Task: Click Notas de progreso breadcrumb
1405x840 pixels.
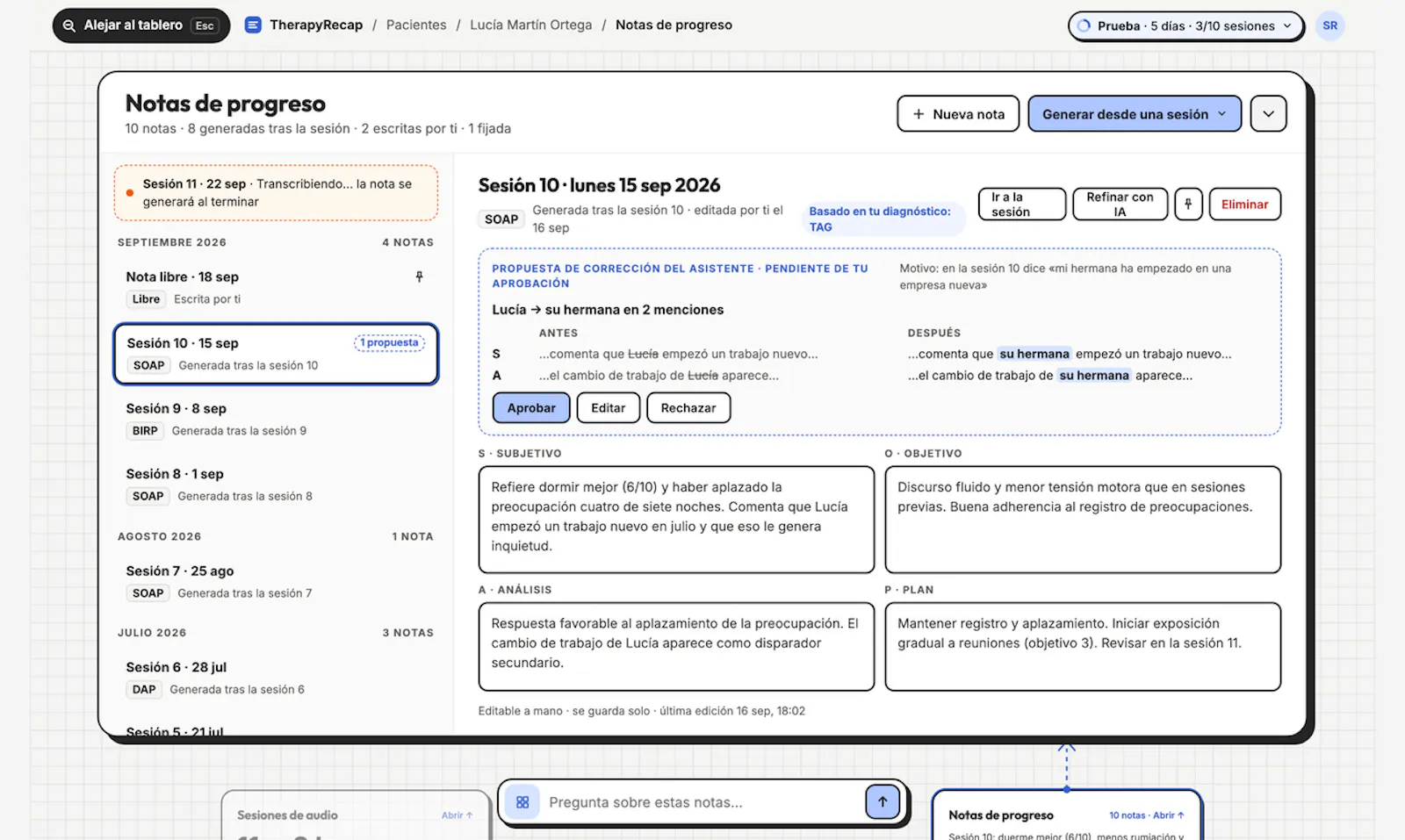Action: [674, 25]
